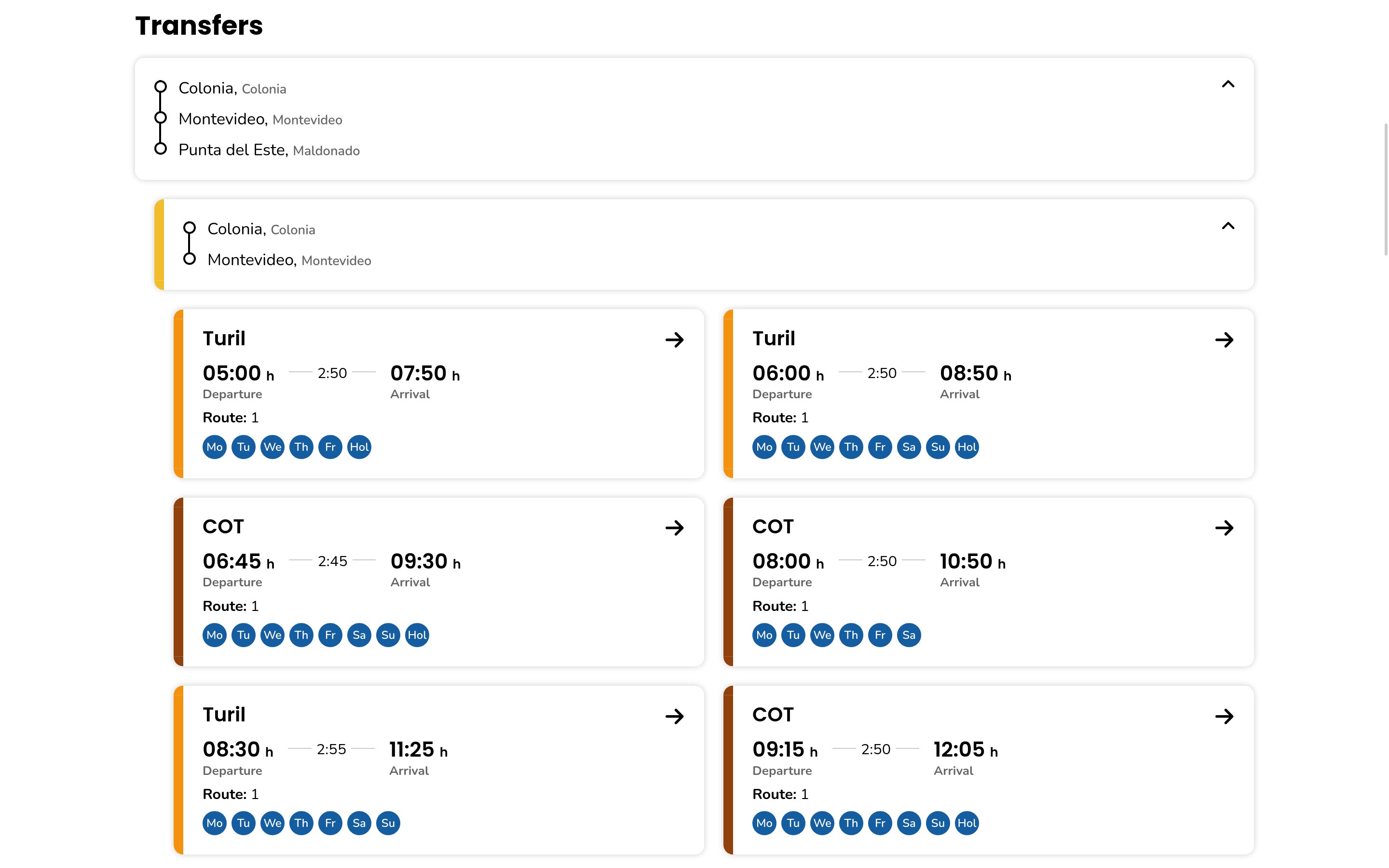This screenshot has height=868, width=1389.
Task: Select the Punta del Este stop
Action: coord(232,150)
